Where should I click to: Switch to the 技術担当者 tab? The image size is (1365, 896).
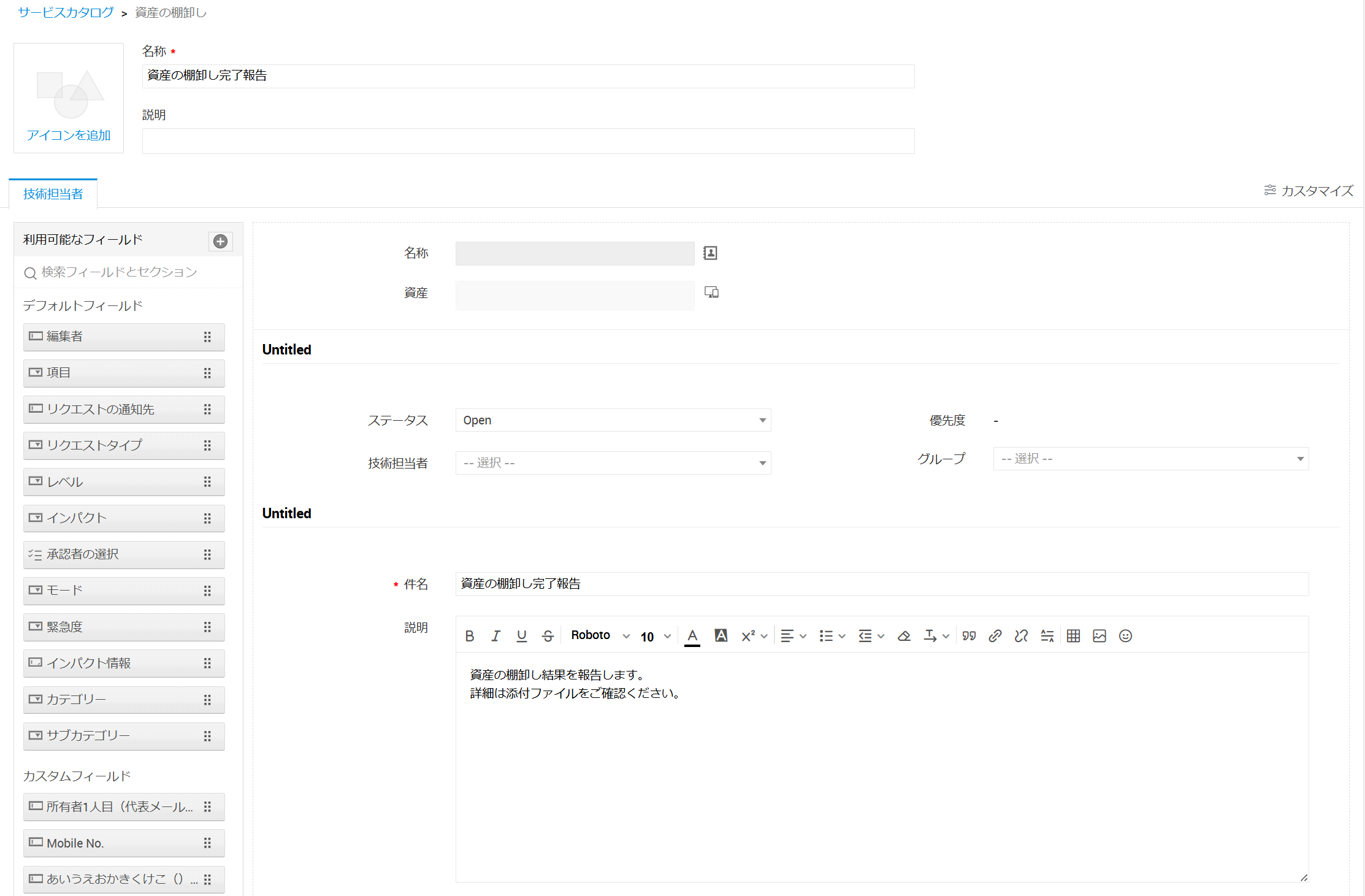53,194
